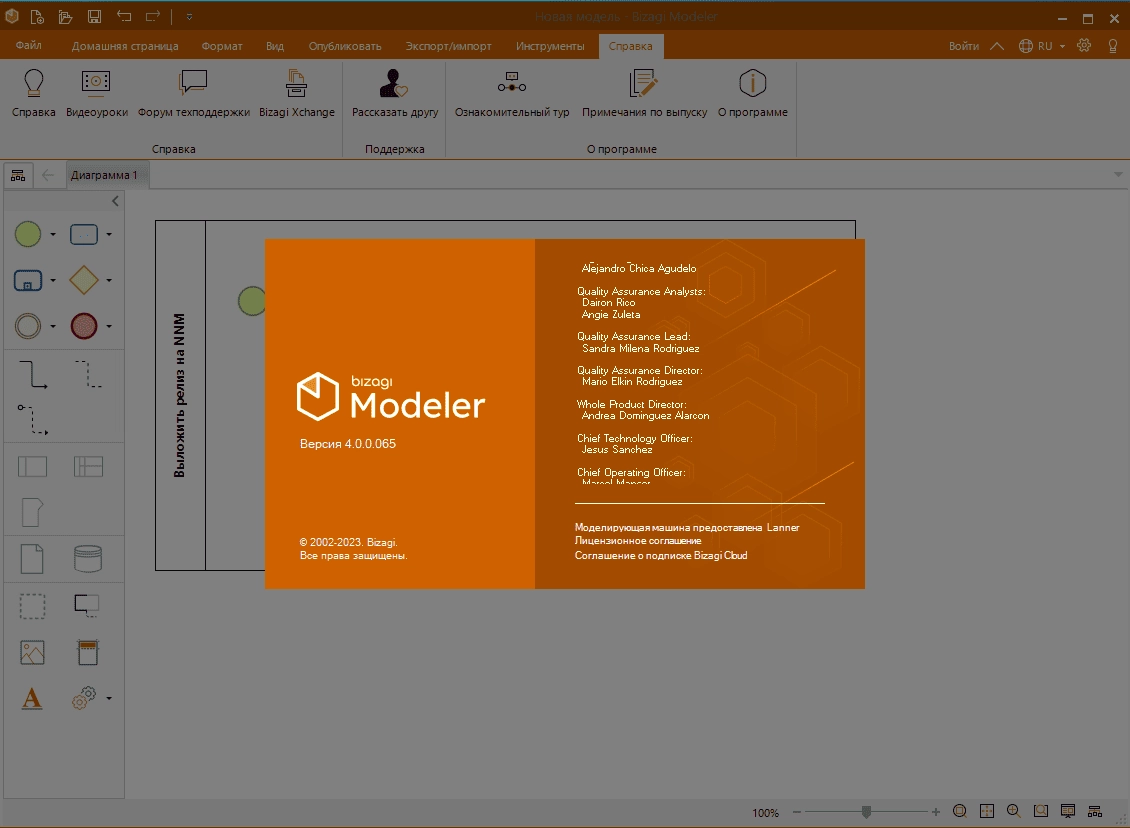Click the lightbulb tips icon top right
This screenshot has width=1130, height=828.
[1113, 46]
